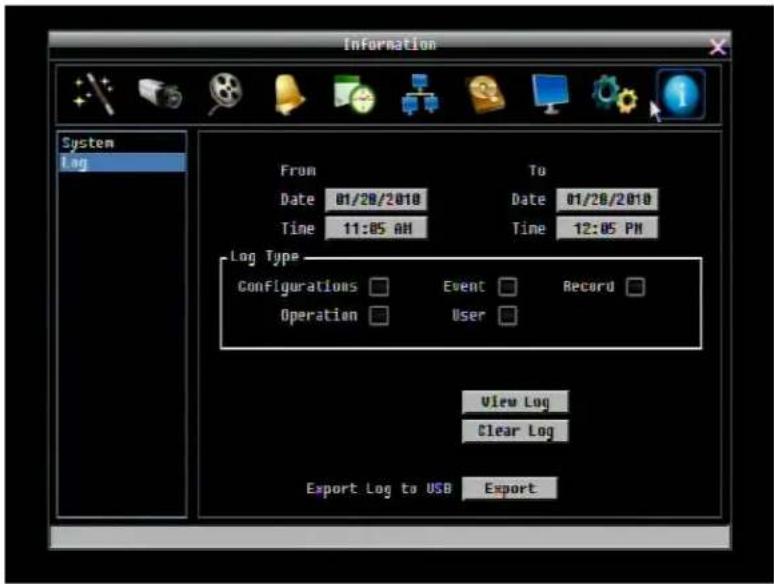Select Log in the left menu
The image size is (774, 584).
click(122, 162)
